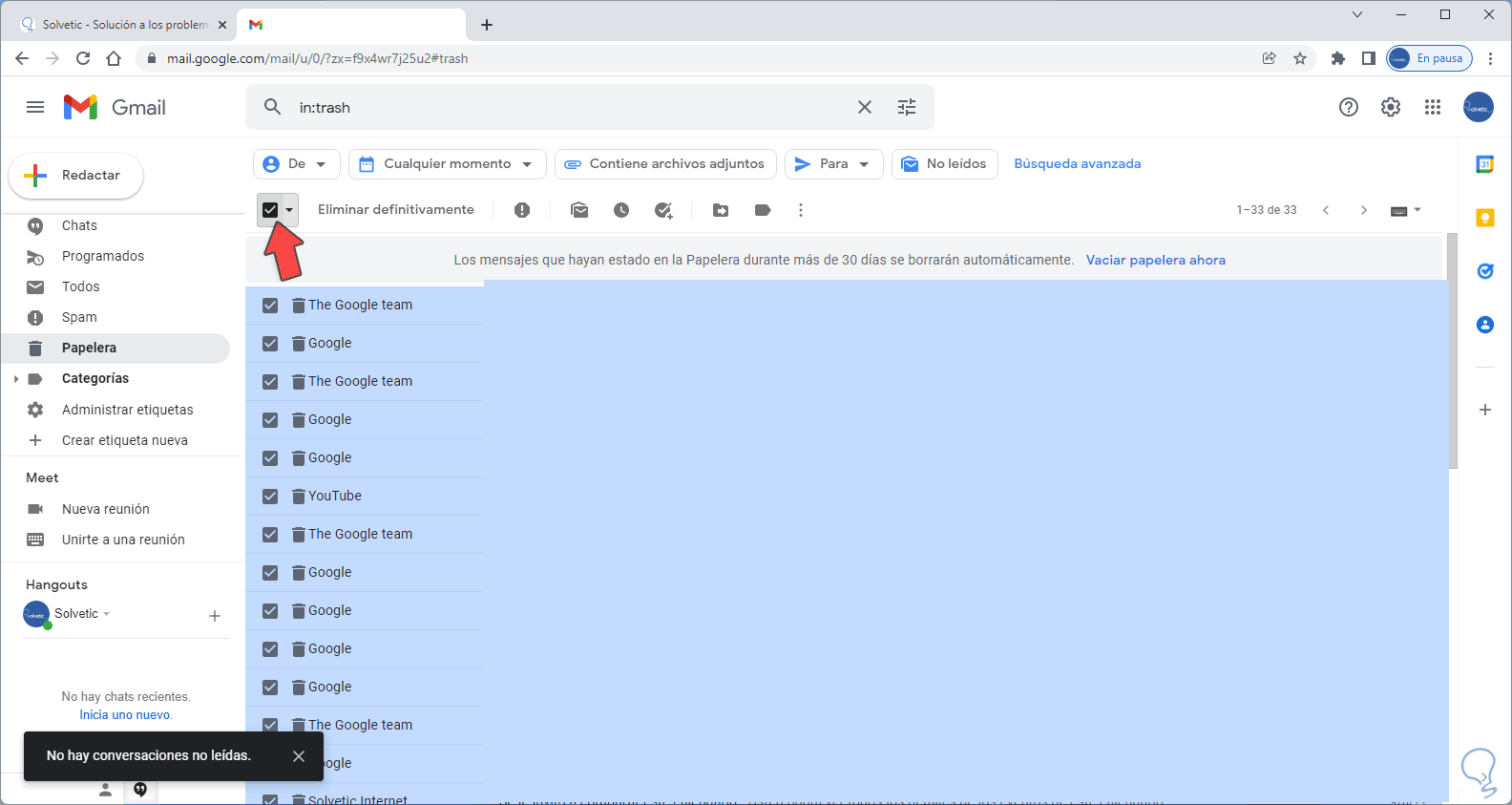Uncheck the Google message above YouTube
This screenshot has height=805, width=1512.
[x=270, y=458]
